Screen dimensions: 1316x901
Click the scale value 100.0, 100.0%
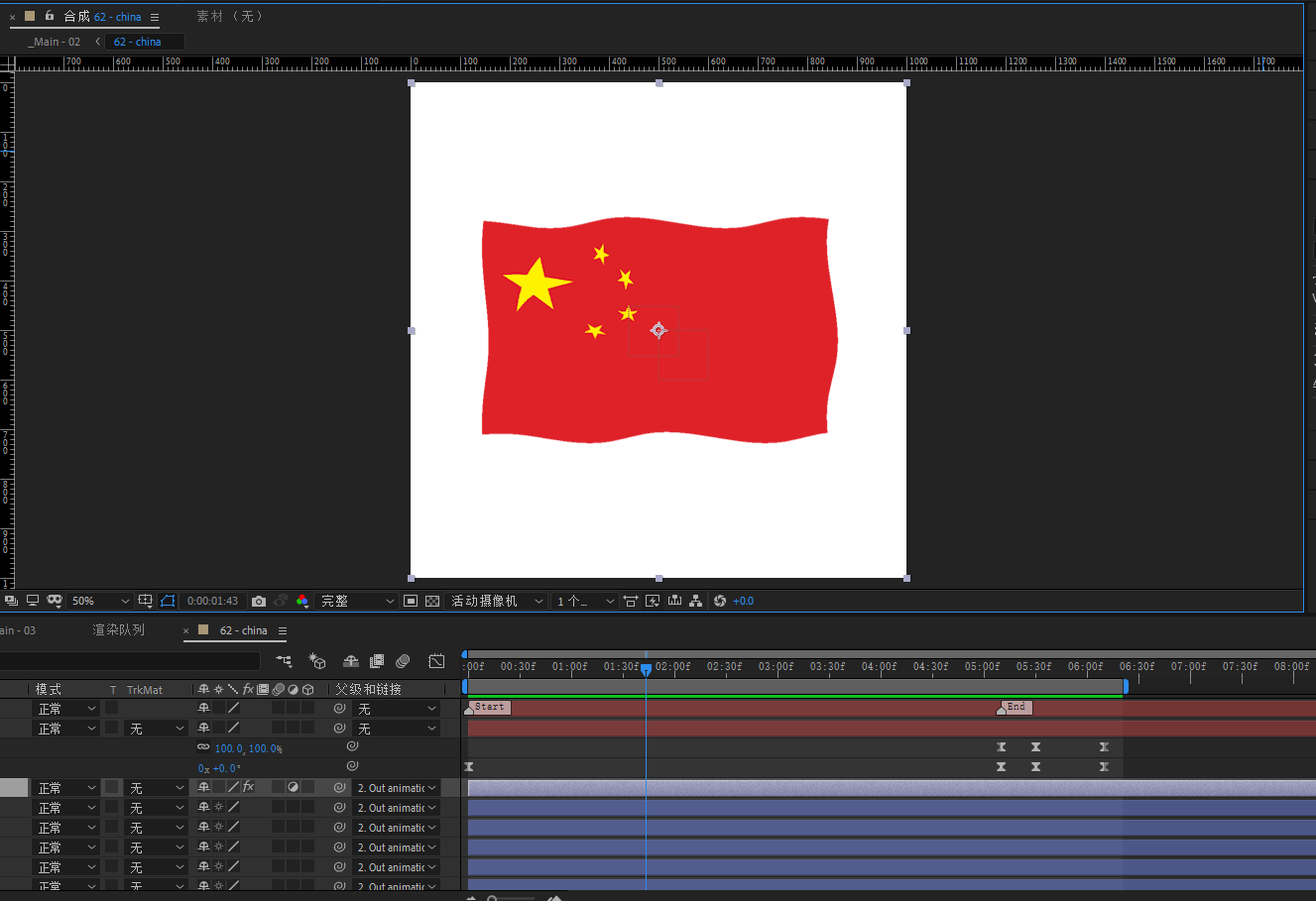248,748
